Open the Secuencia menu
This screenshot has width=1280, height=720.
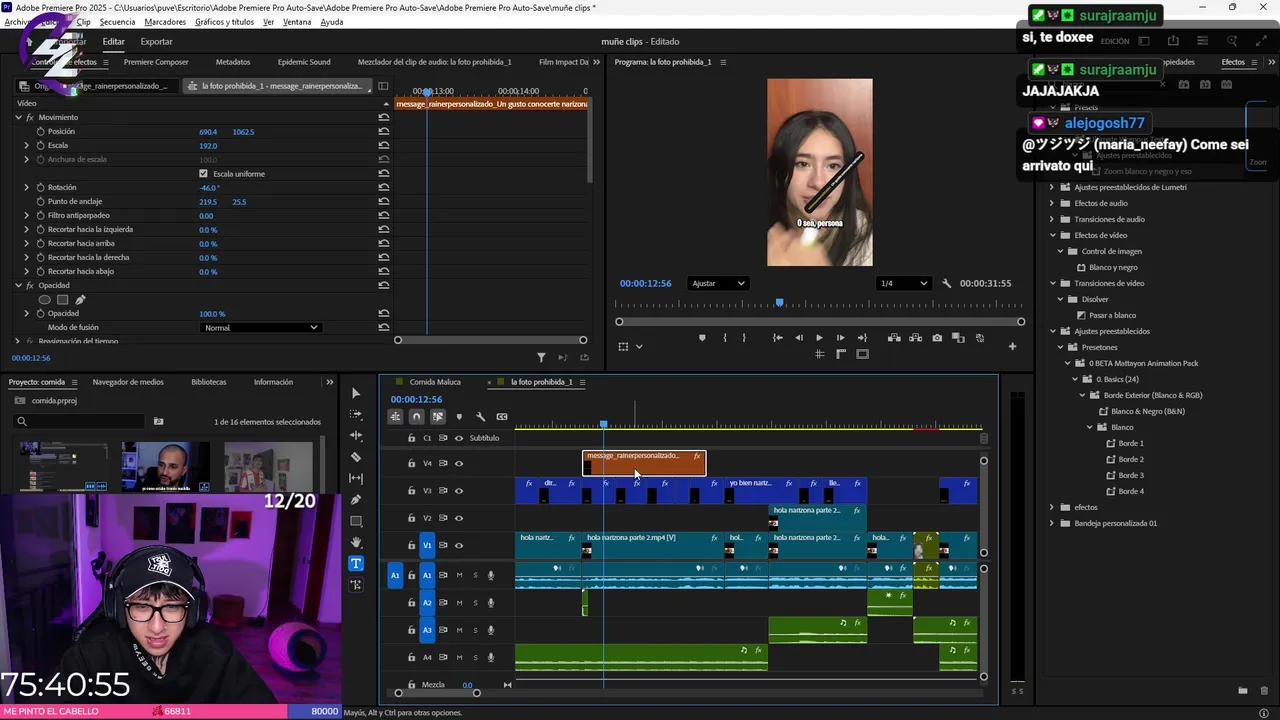pos(117,22)
